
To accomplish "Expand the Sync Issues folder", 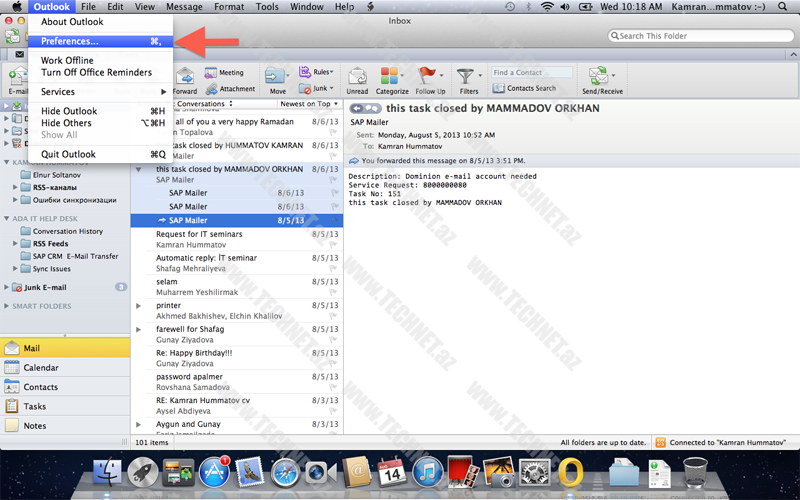I will coord(15,268).
